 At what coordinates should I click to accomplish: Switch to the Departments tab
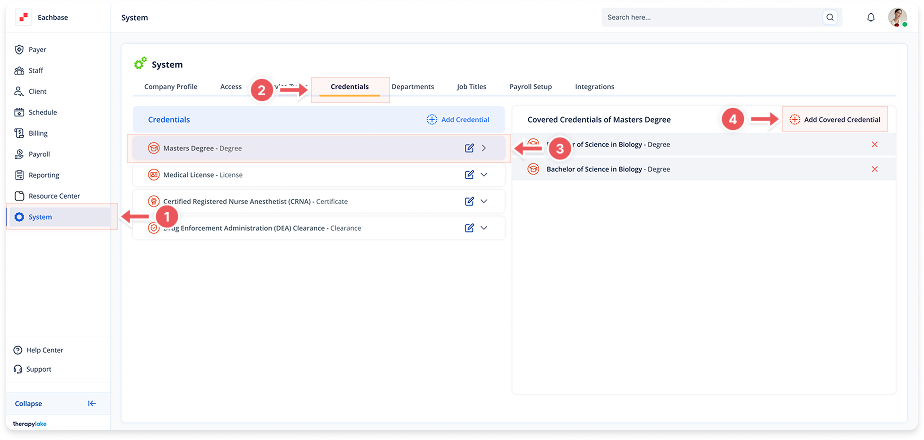[x=413, y=87]
